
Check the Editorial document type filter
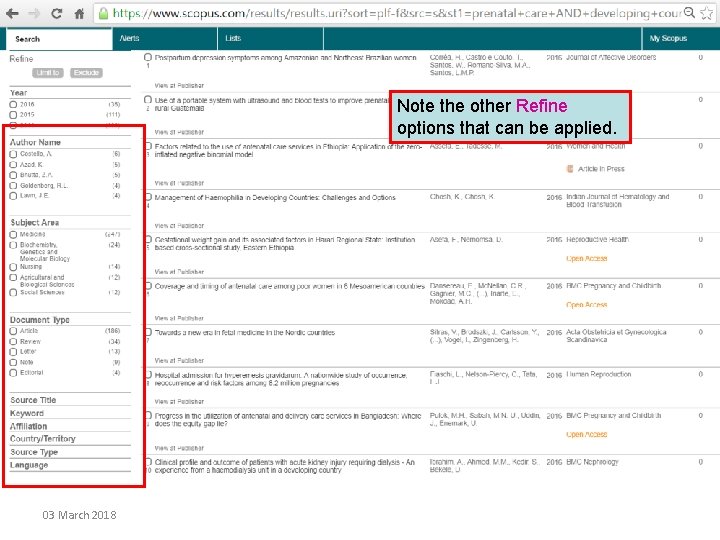[13, 373]
